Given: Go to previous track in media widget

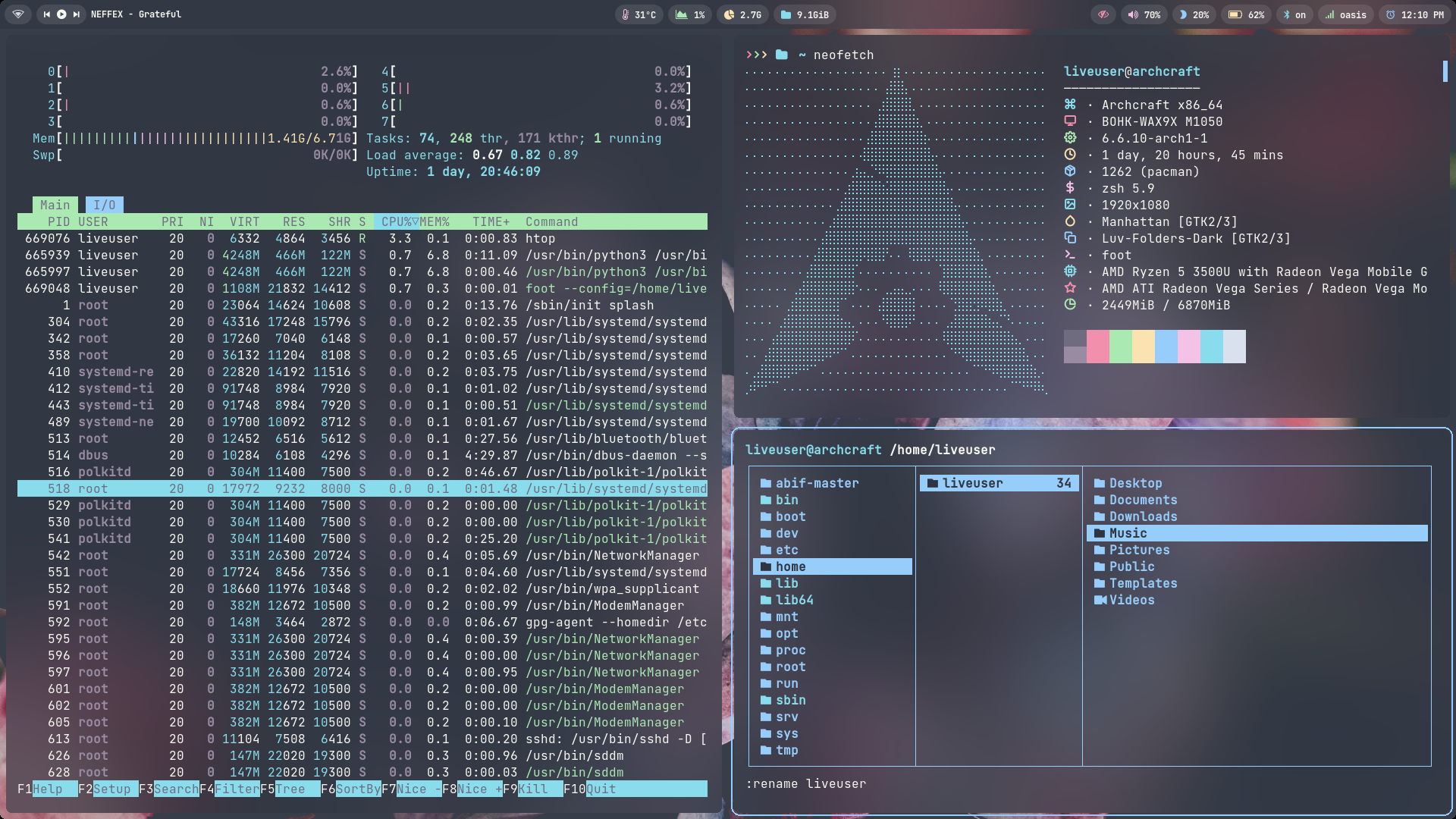Looking at the screenshot, I should [x=47, y=14].
